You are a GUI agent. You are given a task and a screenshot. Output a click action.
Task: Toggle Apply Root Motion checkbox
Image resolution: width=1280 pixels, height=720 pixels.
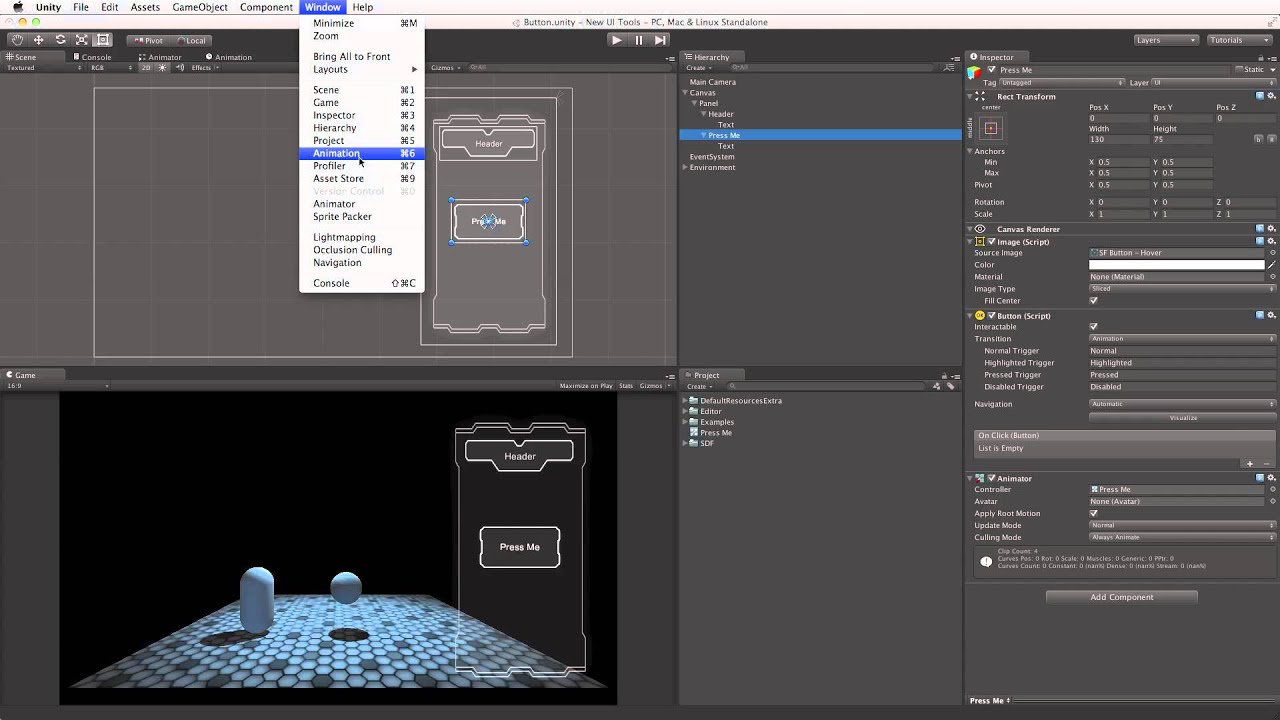pyautogui.click(x=1093, y=514)
